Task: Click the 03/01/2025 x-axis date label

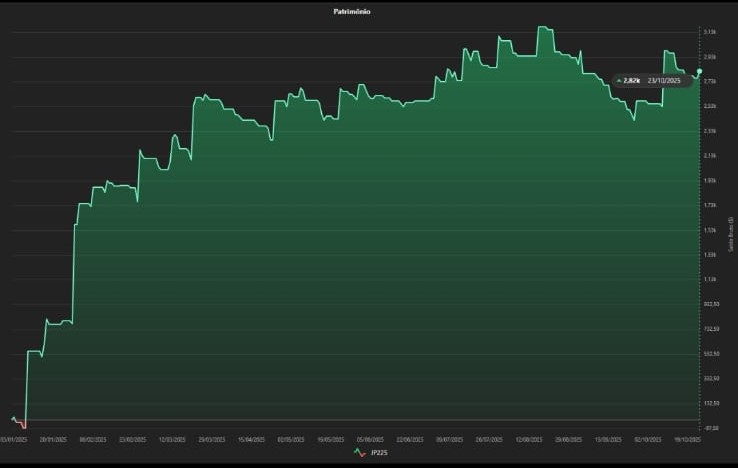Action: (12, 439)
